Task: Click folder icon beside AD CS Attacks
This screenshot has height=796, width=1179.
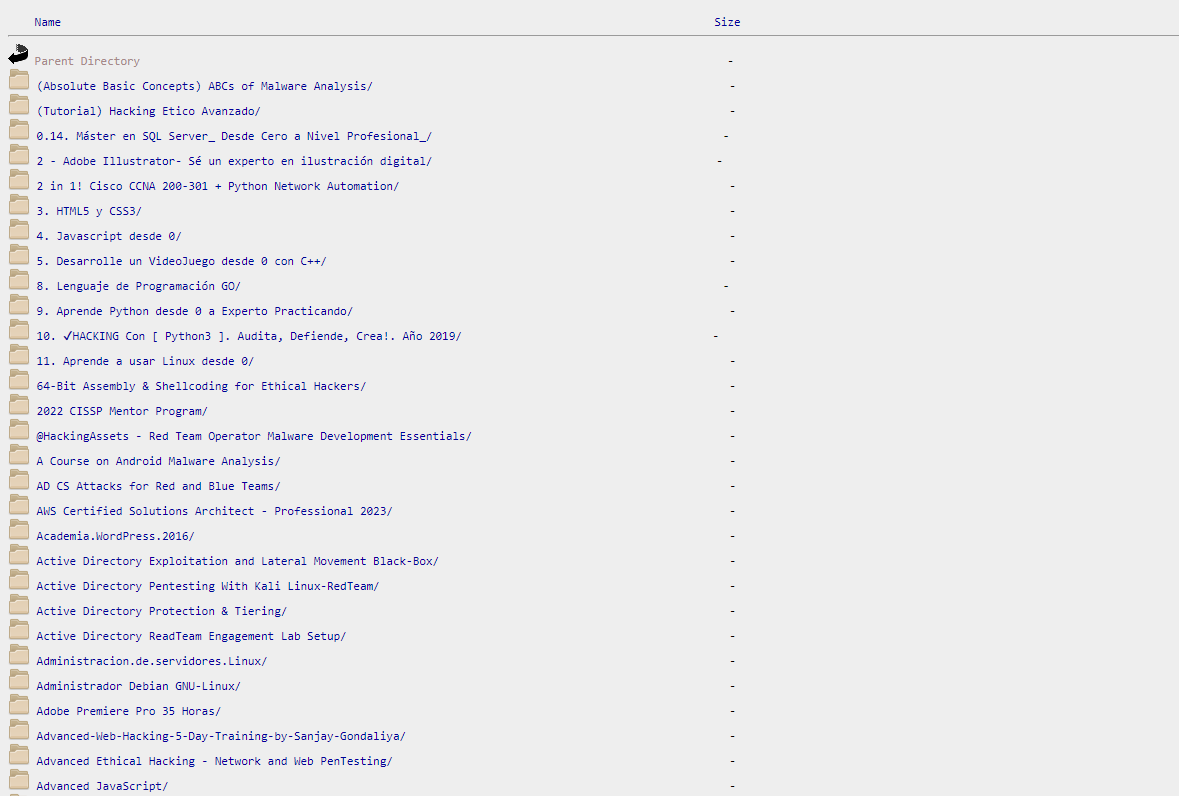Action: tap(19, 480)
